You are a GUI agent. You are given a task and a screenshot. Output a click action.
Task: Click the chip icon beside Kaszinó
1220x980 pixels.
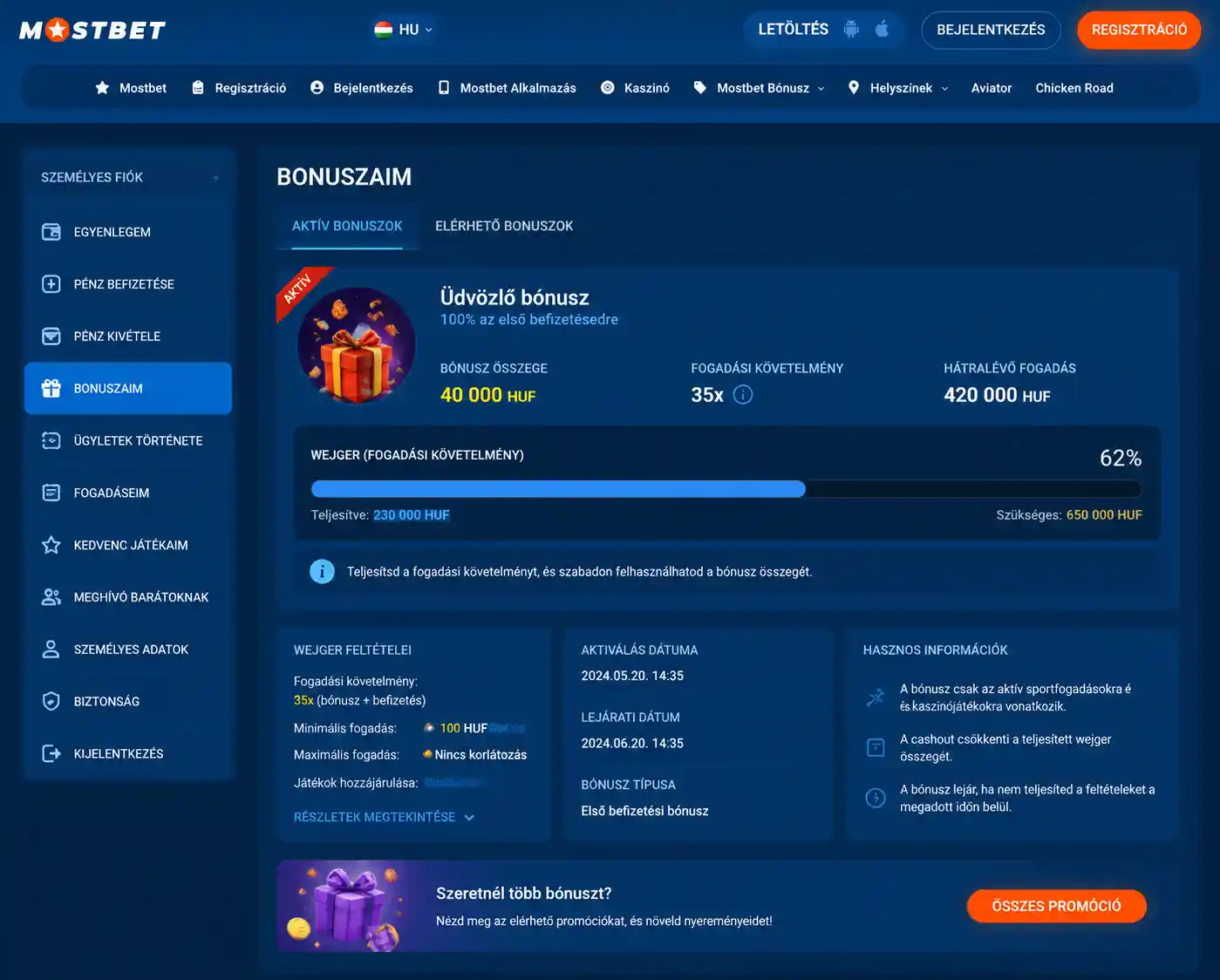tap(608, 88)
